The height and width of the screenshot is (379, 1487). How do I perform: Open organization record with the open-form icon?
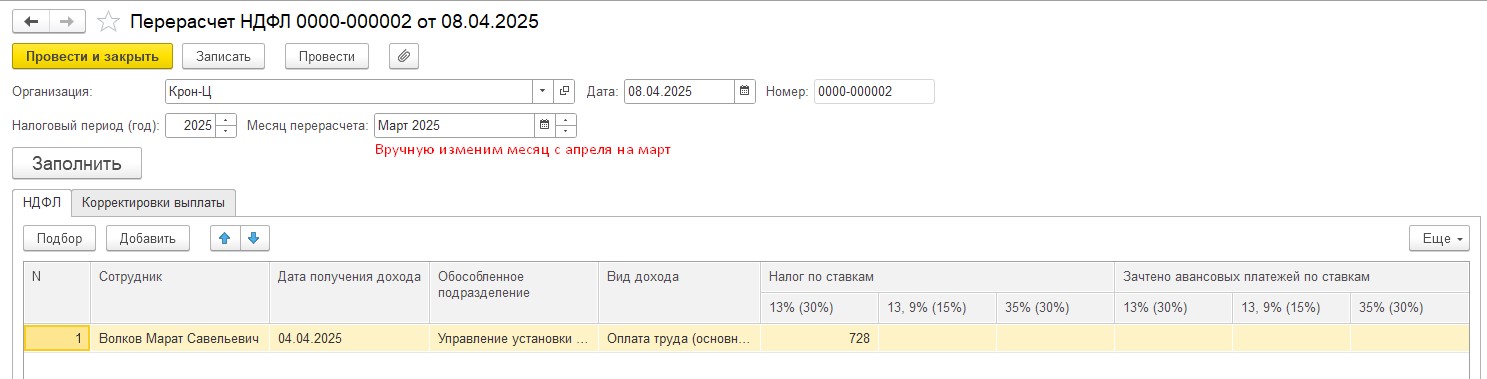pos(565,92)
